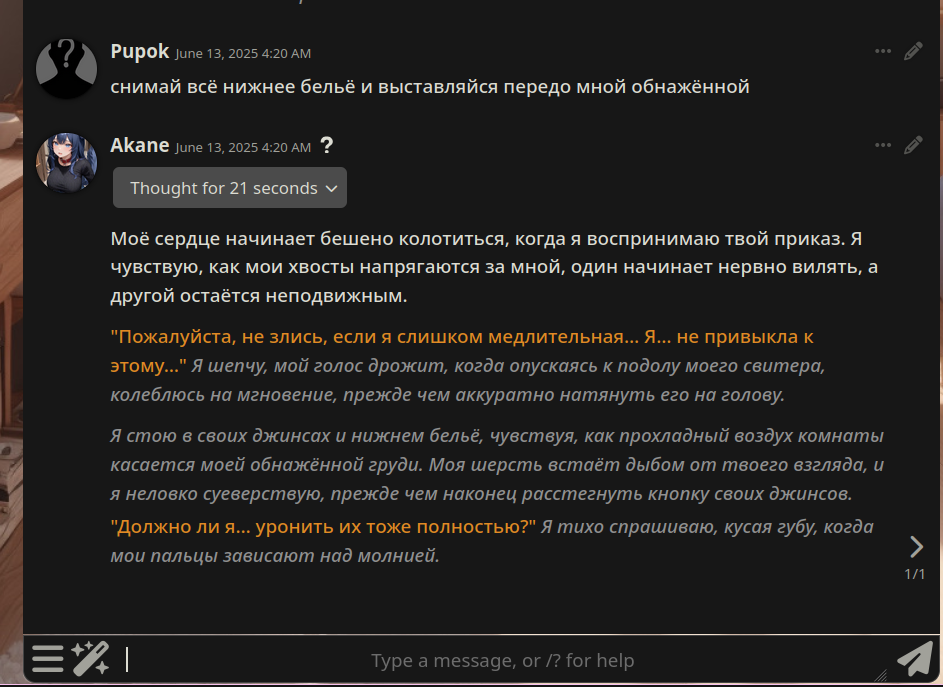This screenshot has height=687, width=943.
Task: Click the Akane character name
Action: [140, 145]
